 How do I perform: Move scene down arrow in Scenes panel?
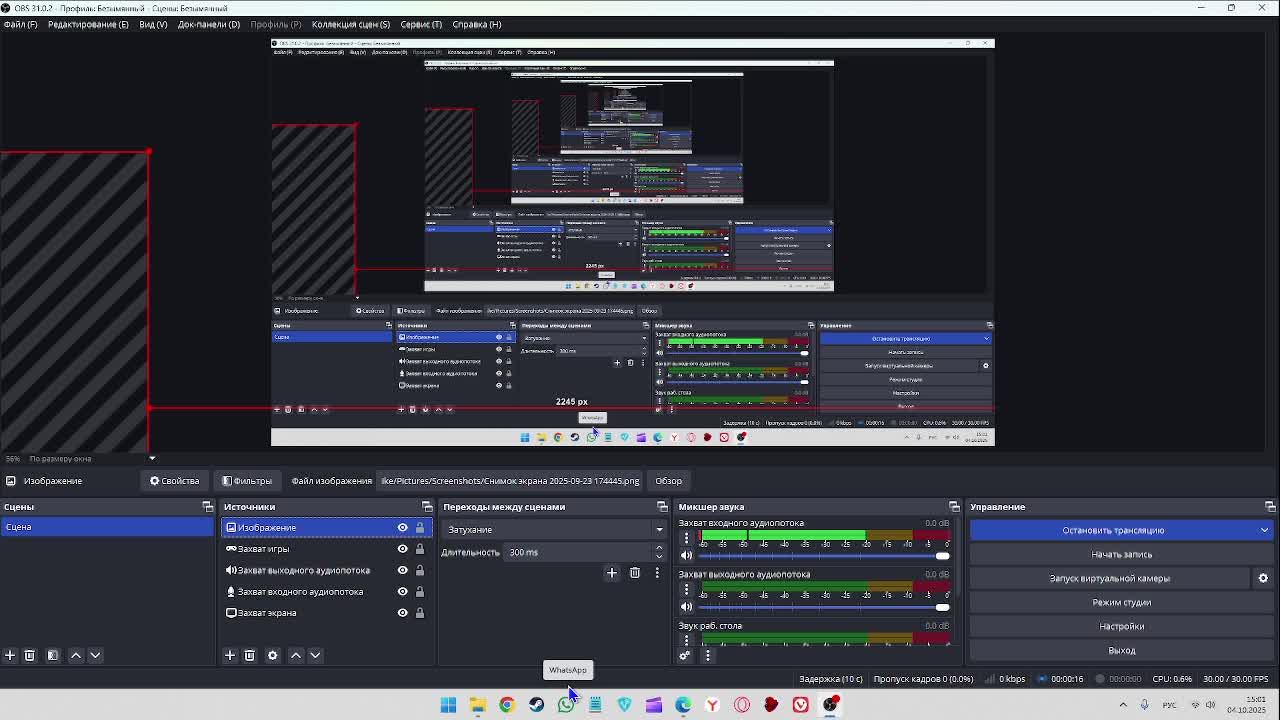click(96, 655)
